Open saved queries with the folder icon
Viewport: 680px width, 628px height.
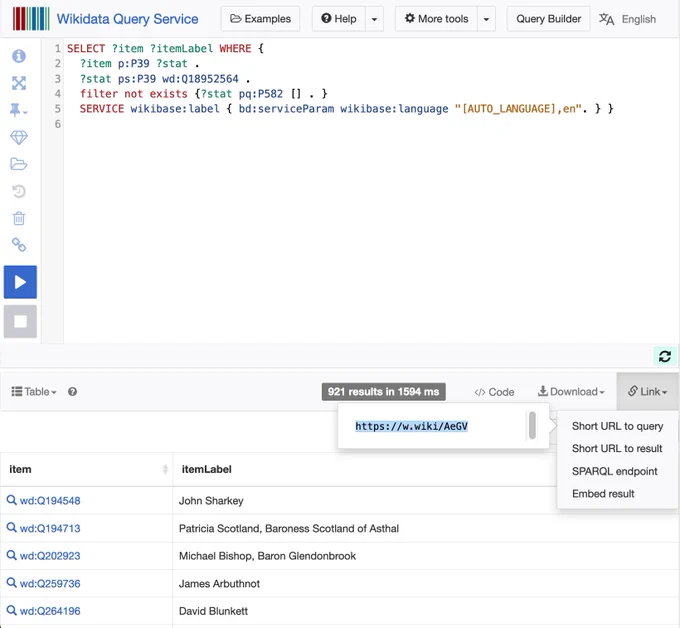(19, 164)
